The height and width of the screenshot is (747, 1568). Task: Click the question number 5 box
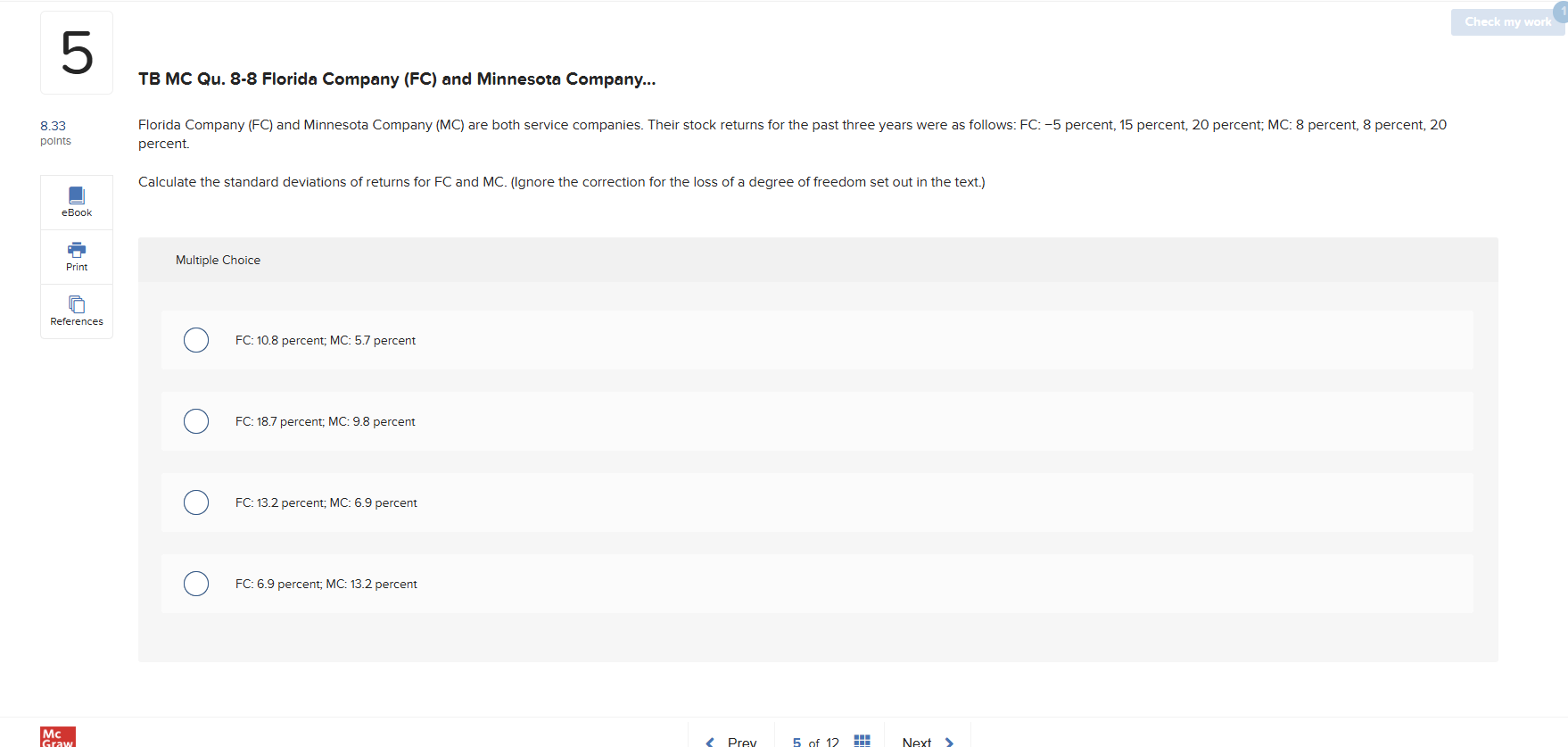click(x=77, y=53)
